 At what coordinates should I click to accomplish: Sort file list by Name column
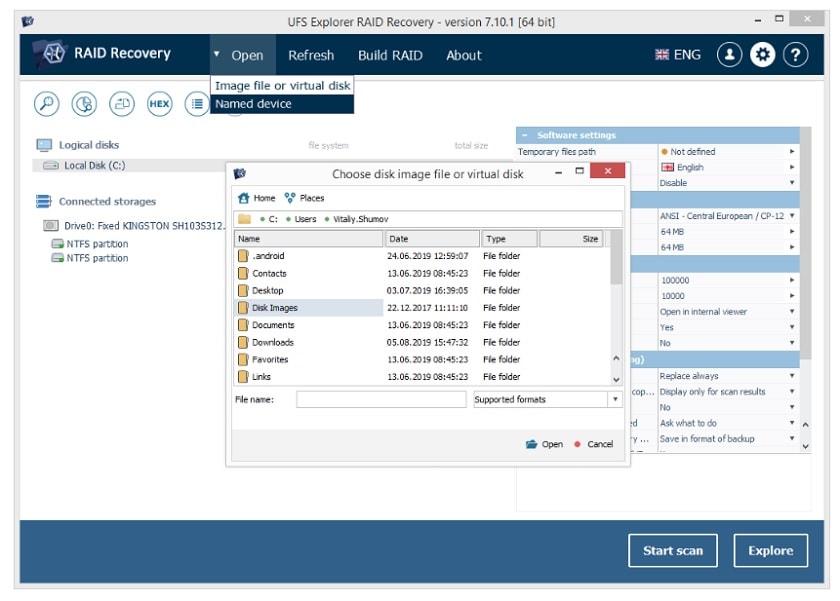[309, 239]
